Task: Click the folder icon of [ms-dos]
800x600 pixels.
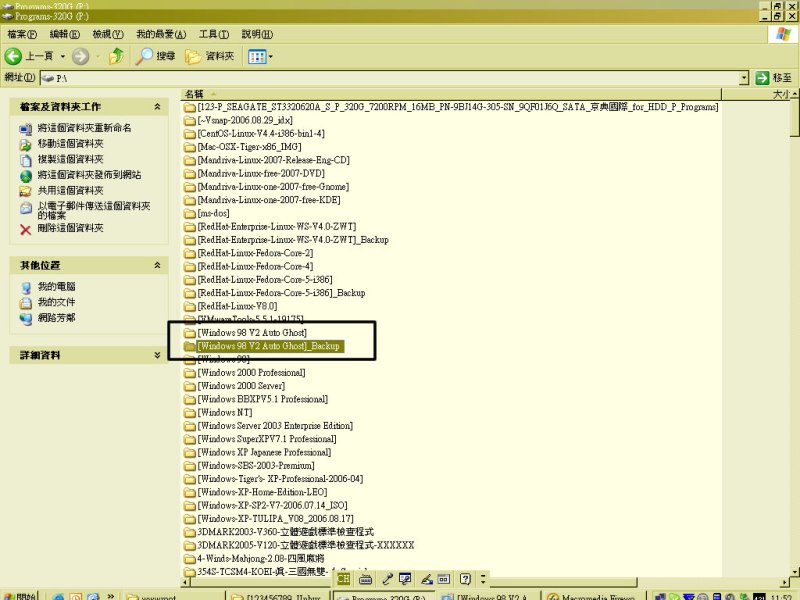Action: [x=190, y=214]
